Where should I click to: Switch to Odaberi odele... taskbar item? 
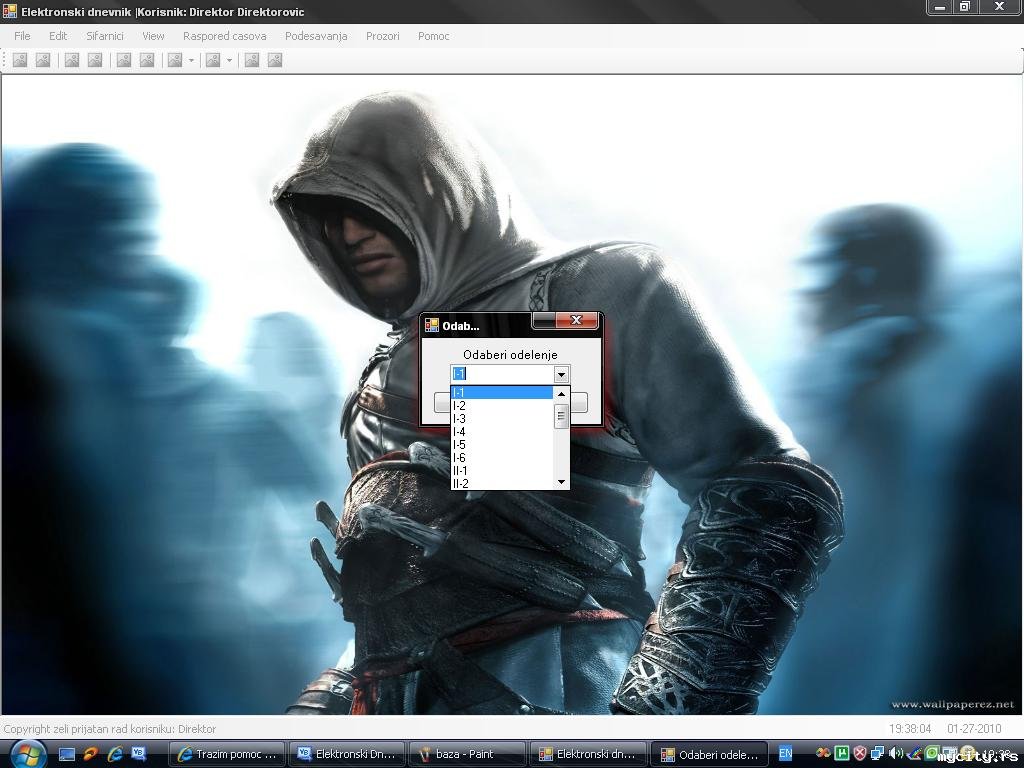click(709, 754)
